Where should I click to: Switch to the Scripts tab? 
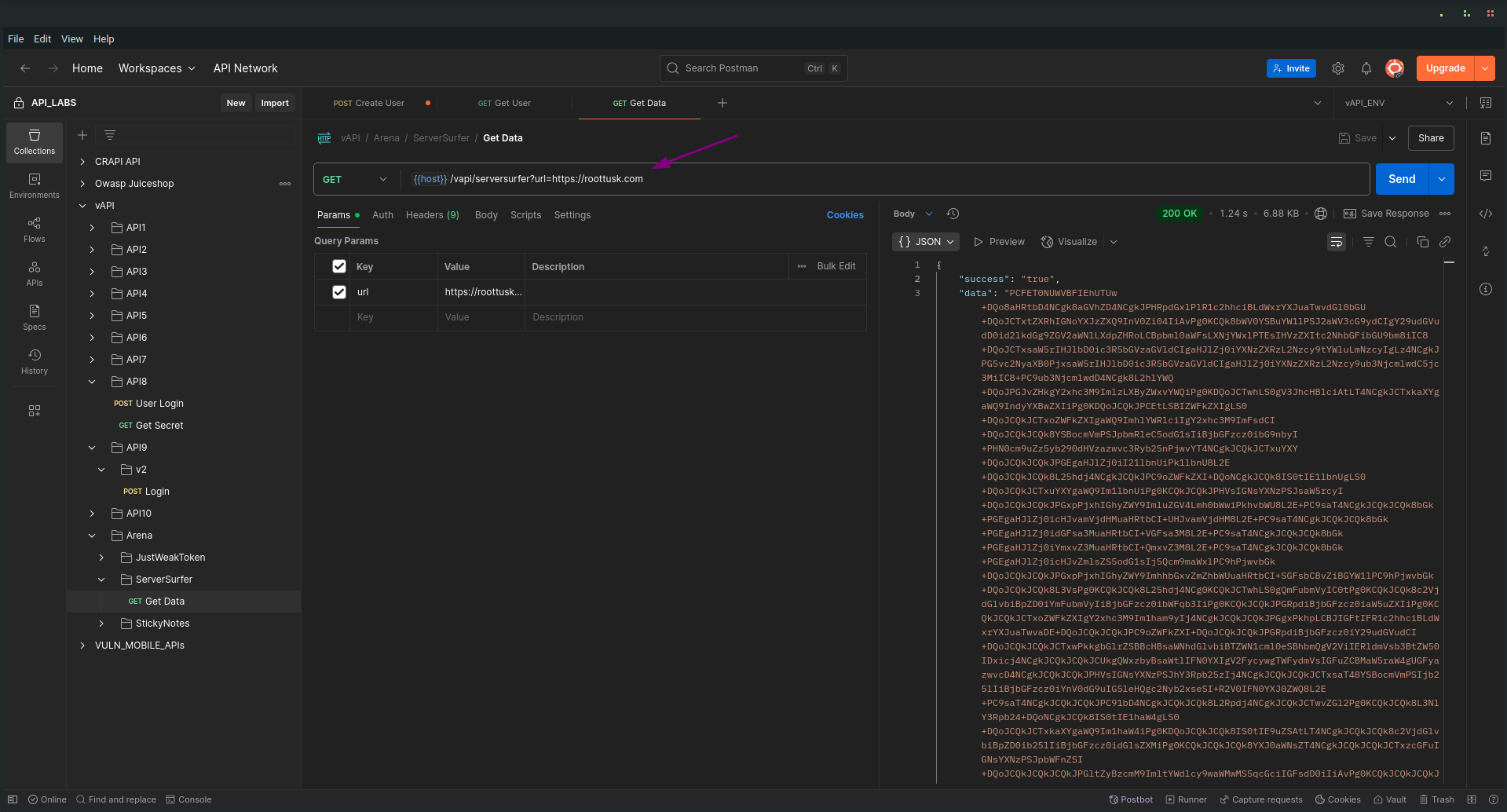pos(525,215)
